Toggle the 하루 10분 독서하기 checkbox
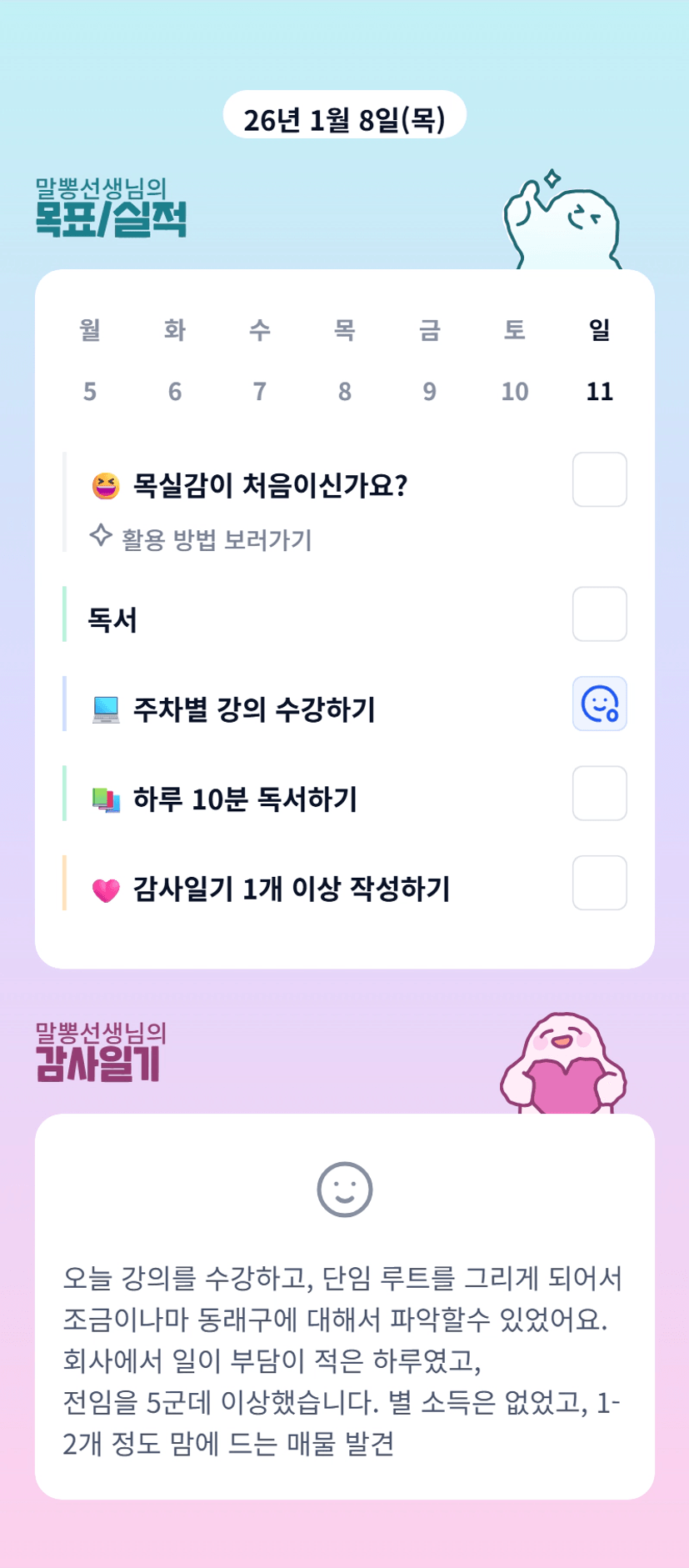This screenshot has width=689, height=1568. coord(599,794)
